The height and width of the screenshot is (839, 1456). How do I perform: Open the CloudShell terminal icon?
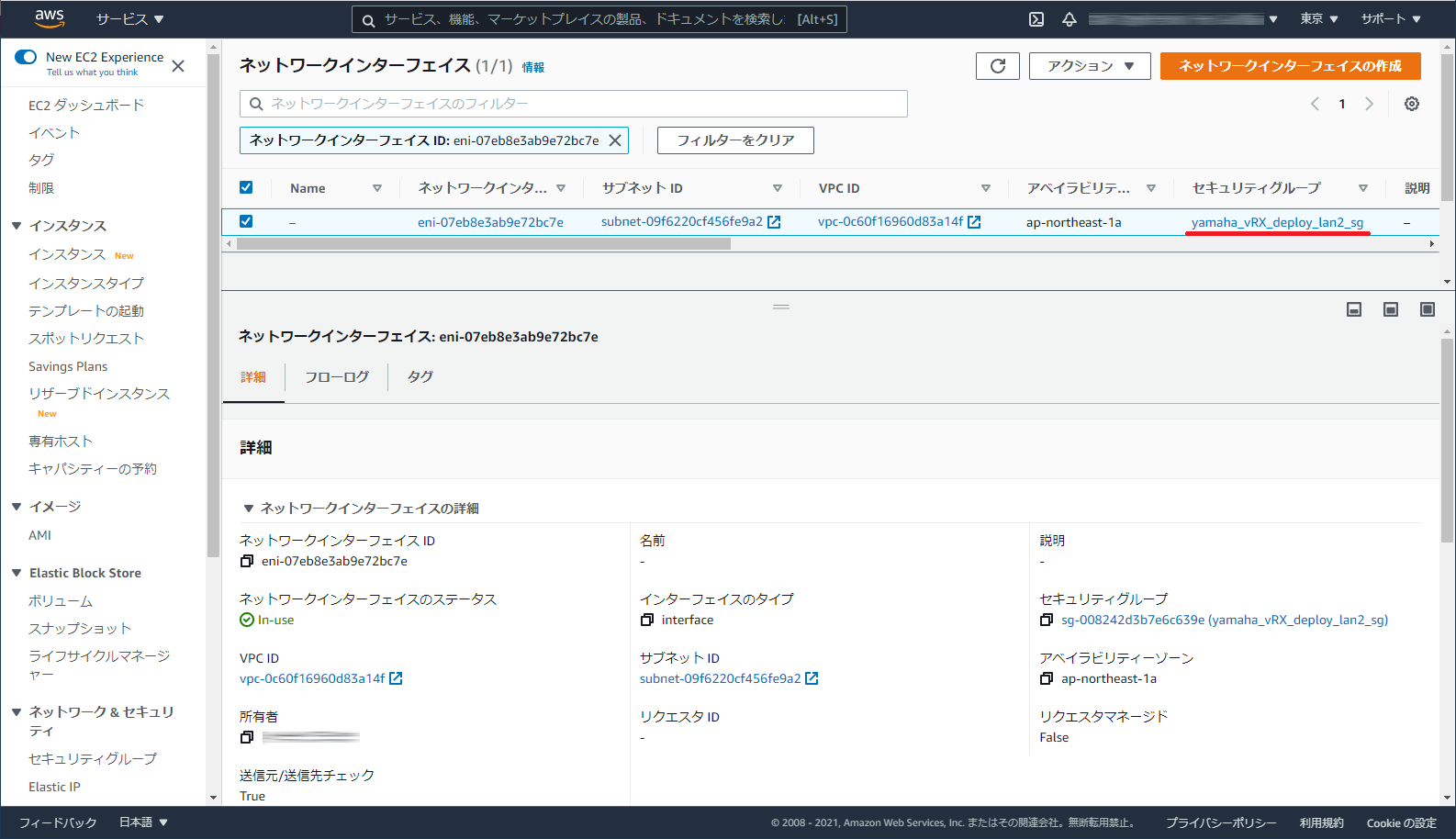[1036, 19]
